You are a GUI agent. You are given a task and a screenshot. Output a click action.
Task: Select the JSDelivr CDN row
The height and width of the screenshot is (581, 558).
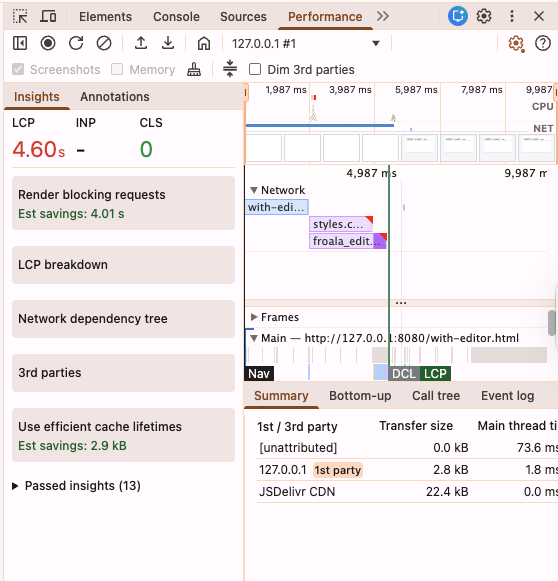pyautogui.click(x=407, y=492)
